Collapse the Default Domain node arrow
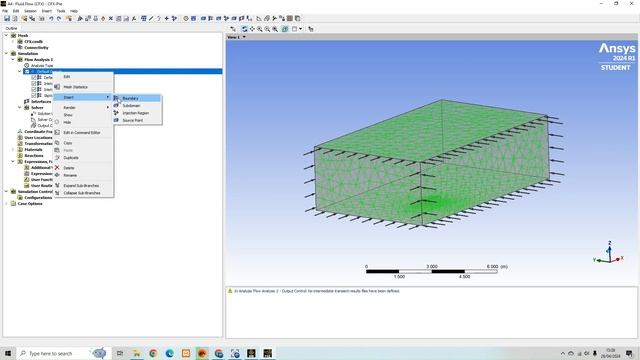The width and height of the screenshot is (640, 360). 20,71
